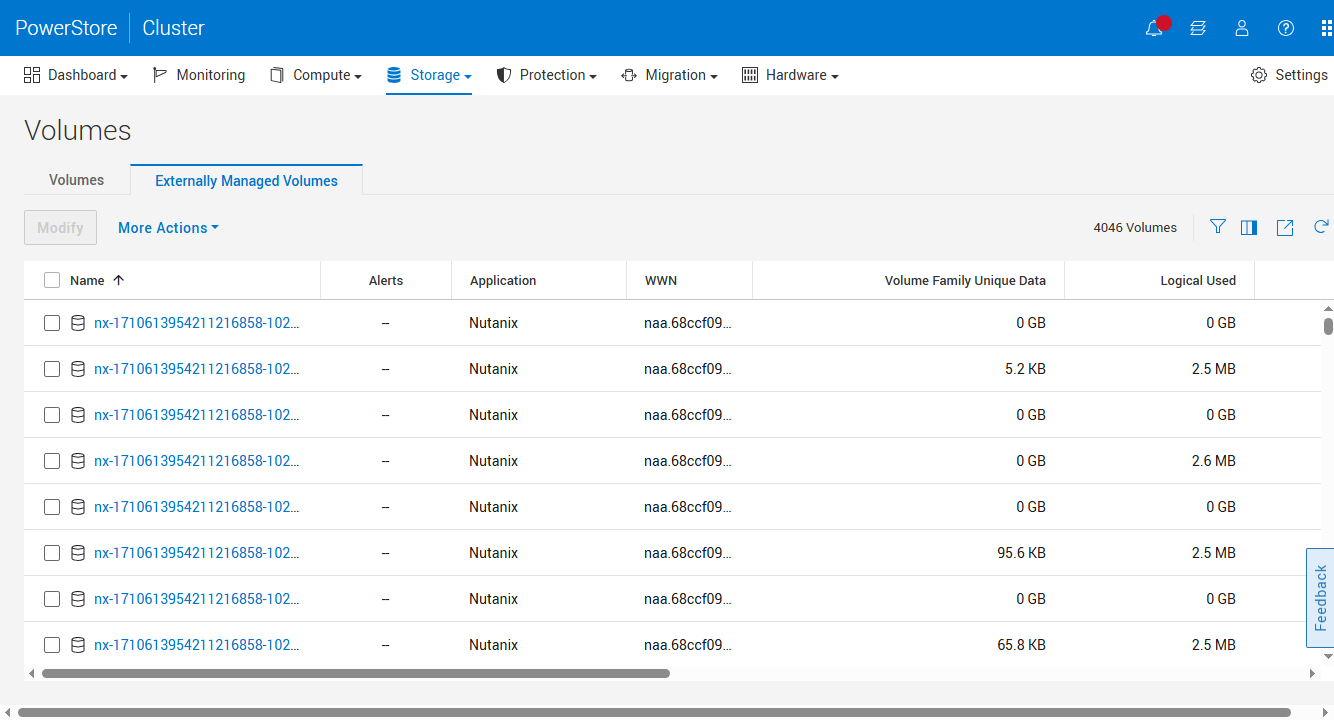The image size is (1334, 720).
Task: Click the table's horizontal scrollbar thumb
Action: (355, 674)
